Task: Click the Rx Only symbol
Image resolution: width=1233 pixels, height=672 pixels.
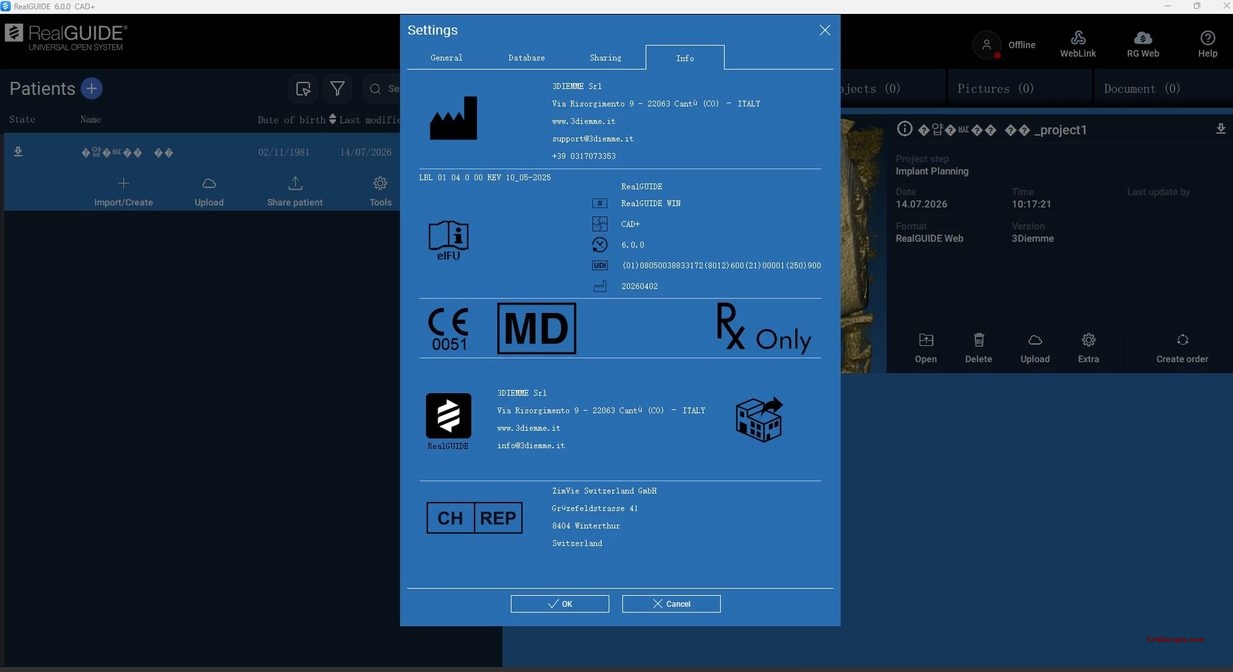Action: pos(763,329)
